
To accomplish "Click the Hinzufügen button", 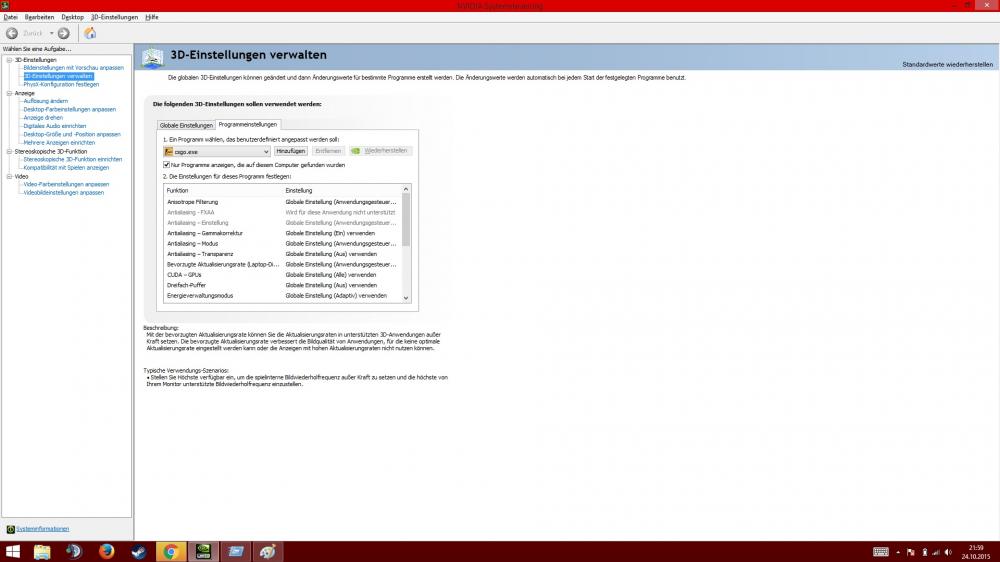I will point(290,151).
